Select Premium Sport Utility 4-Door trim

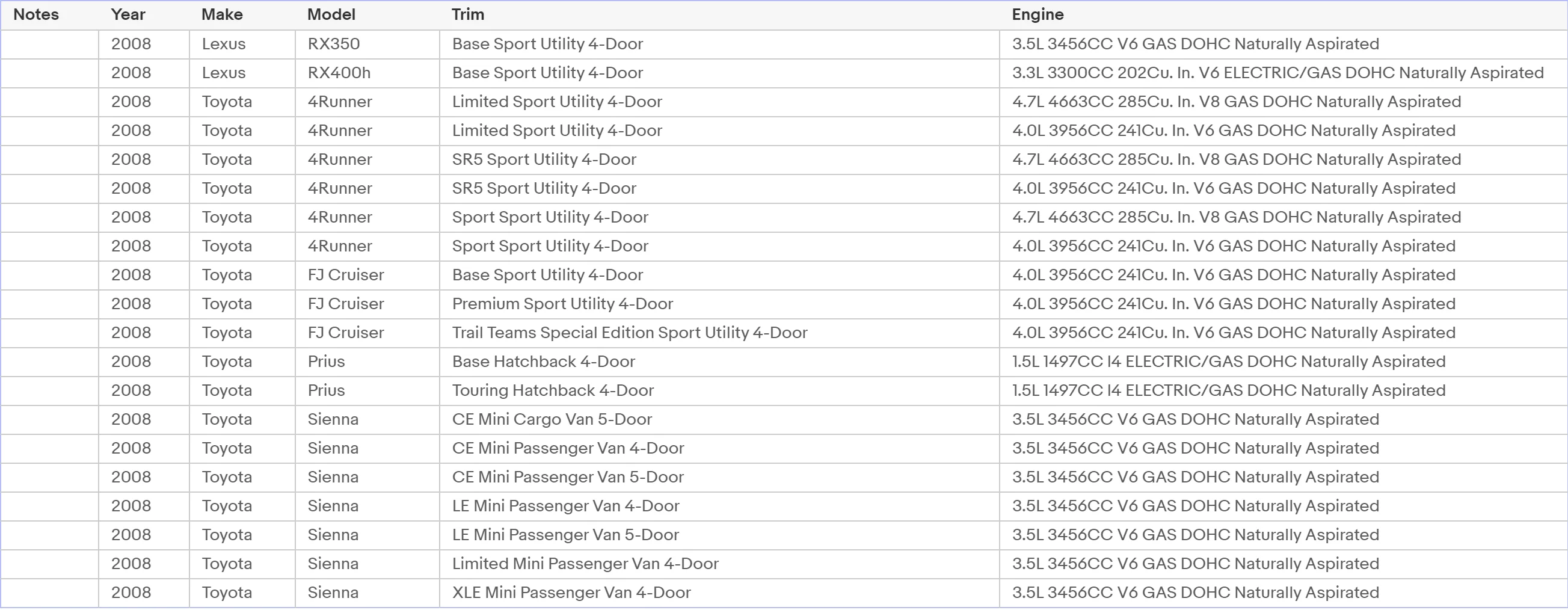(x=719, y=304)
